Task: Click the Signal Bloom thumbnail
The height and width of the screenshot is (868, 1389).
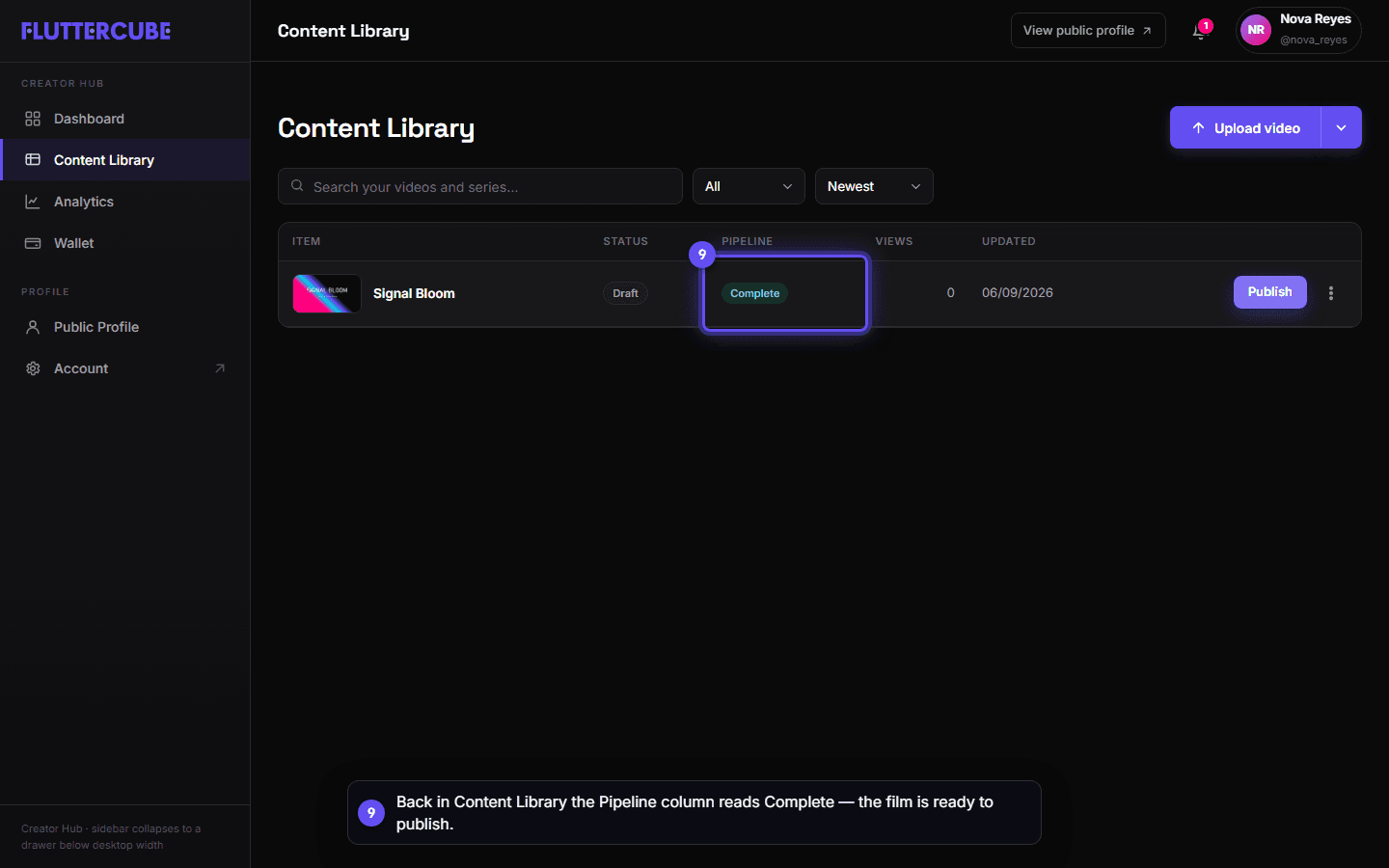Action: [x=327, y=293]
